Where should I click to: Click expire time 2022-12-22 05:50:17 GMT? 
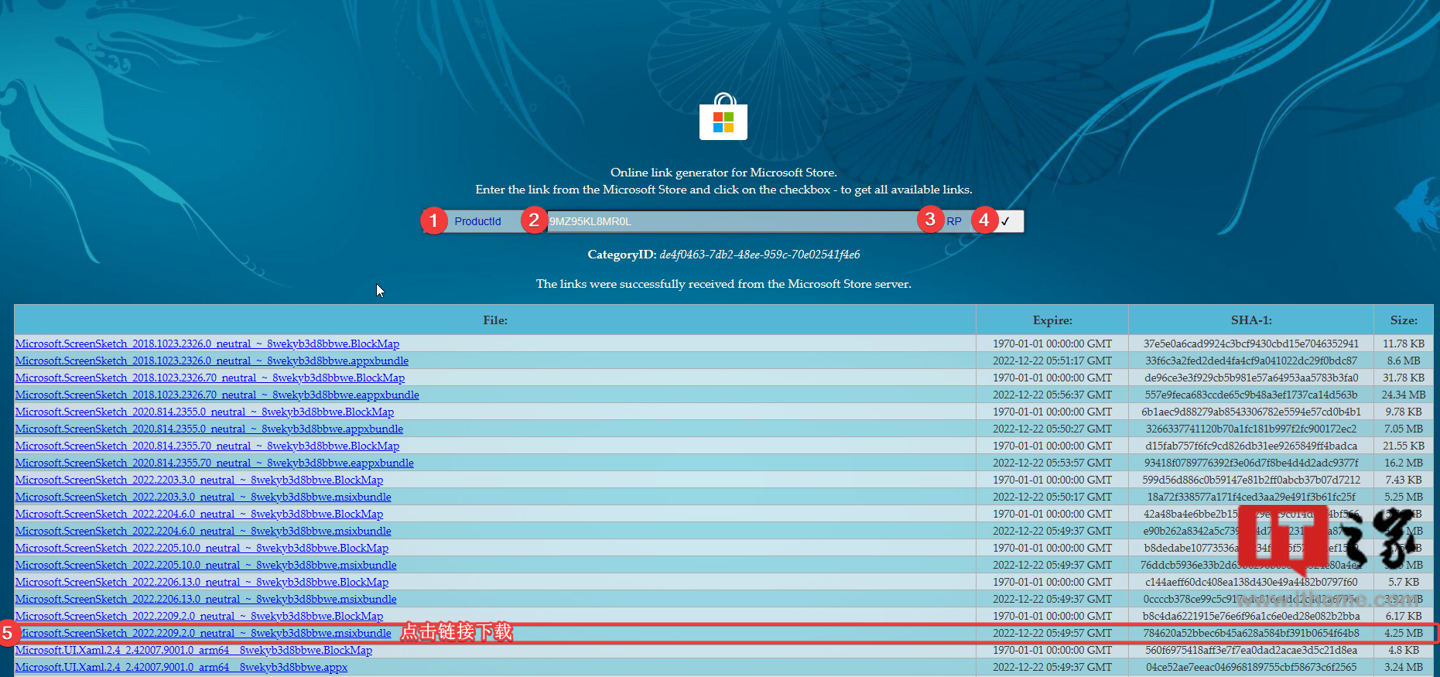[x=1052, y=497]
